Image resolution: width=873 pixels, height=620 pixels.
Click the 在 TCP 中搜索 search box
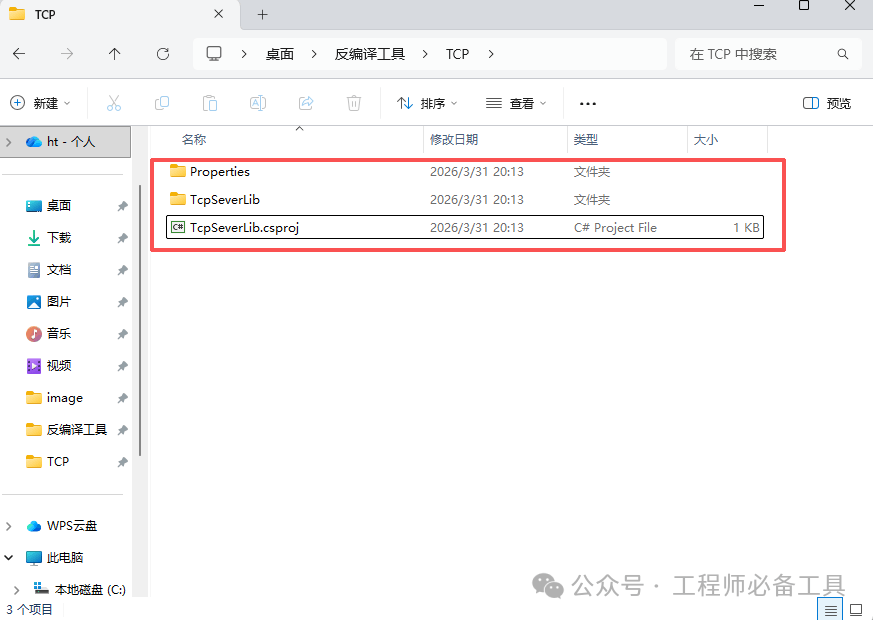(760, 54)
